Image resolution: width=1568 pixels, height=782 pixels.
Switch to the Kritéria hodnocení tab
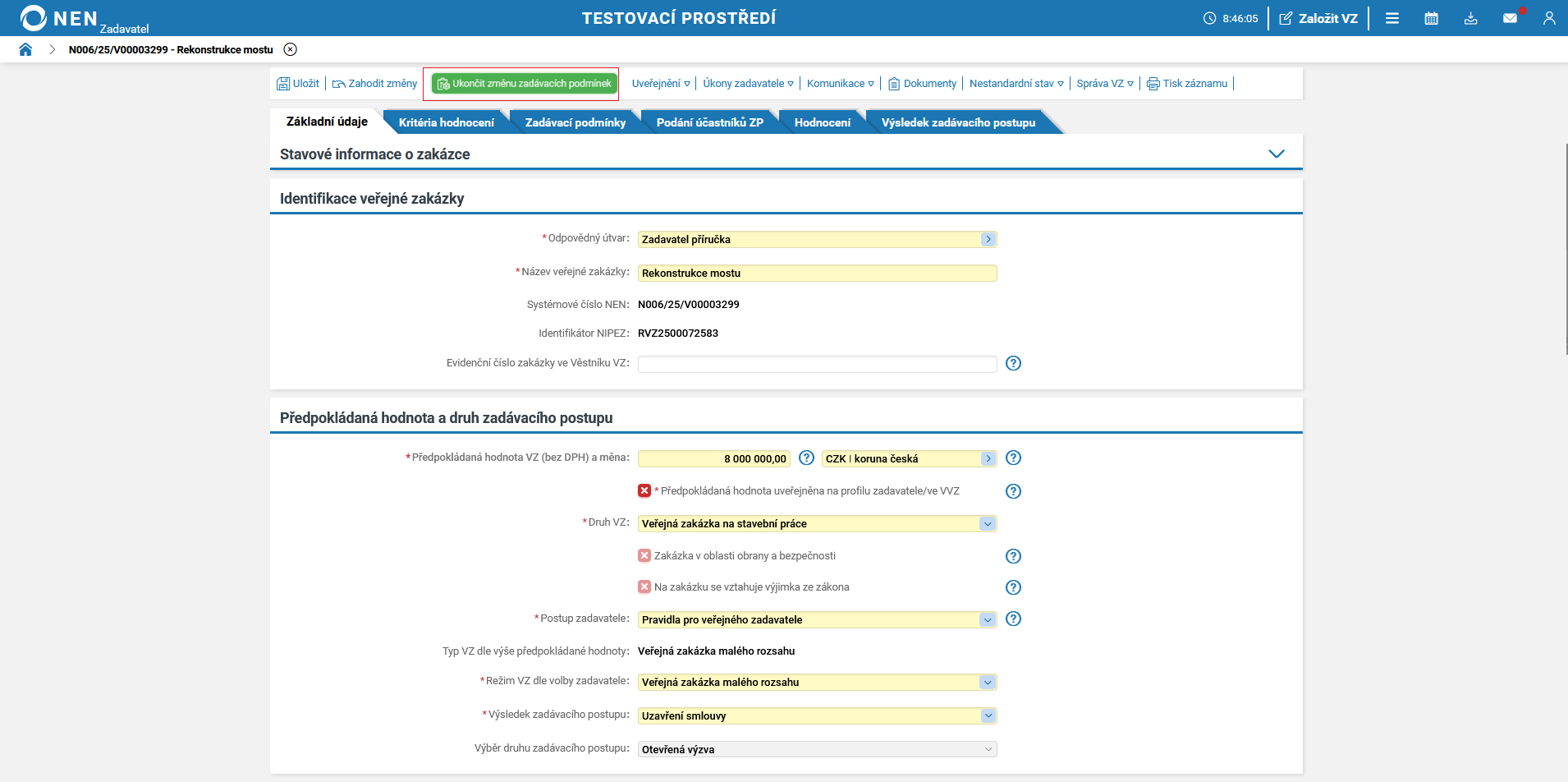[x=446, y=122]
